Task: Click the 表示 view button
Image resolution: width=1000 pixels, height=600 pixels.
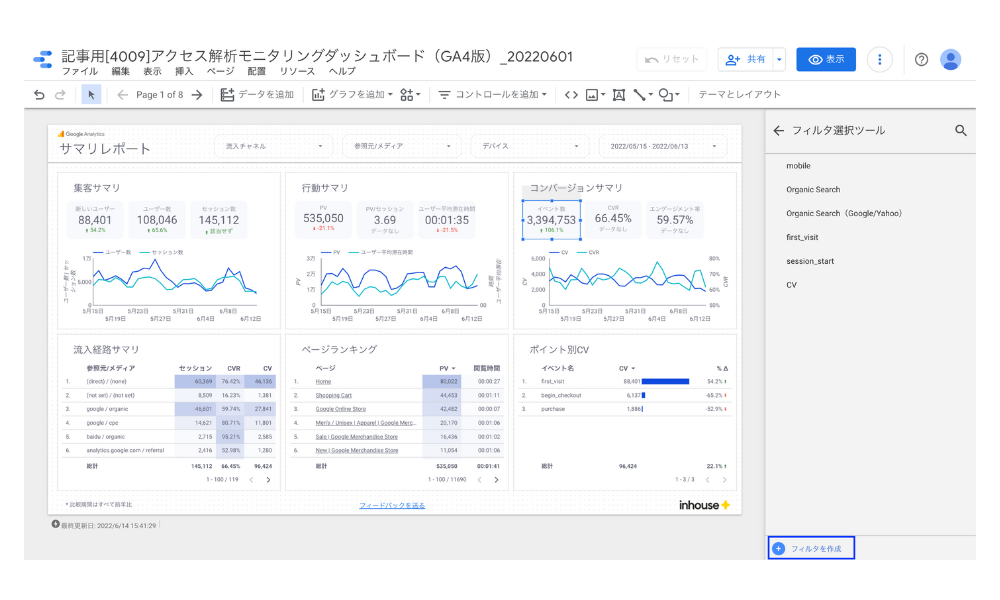Action: click(826, 59)
